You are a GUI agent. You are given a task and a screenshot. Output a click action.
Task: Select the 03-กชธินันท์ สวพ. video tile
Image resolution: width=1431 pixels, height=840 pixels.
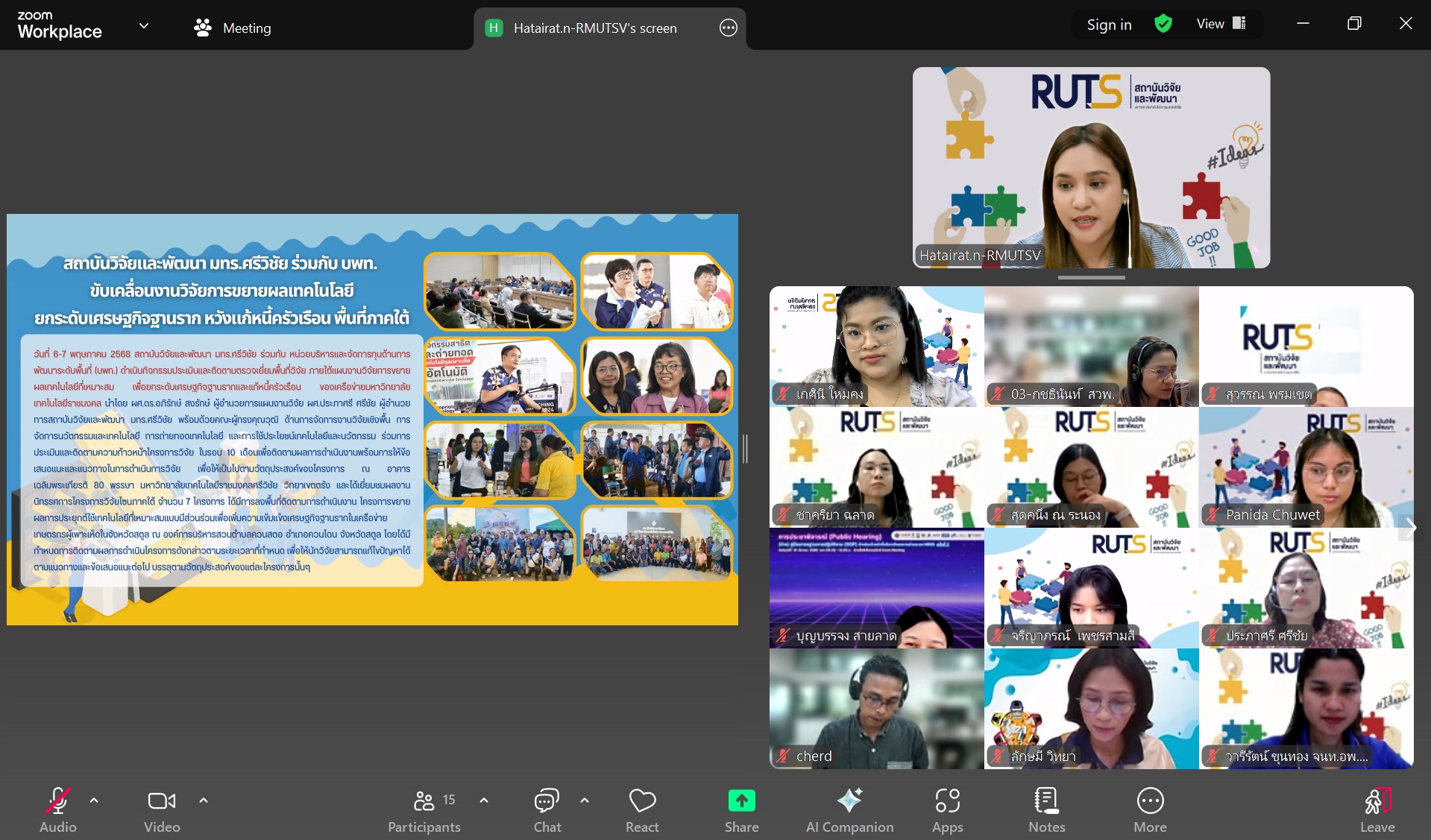pyautogui.click(x=1091, y=347)
